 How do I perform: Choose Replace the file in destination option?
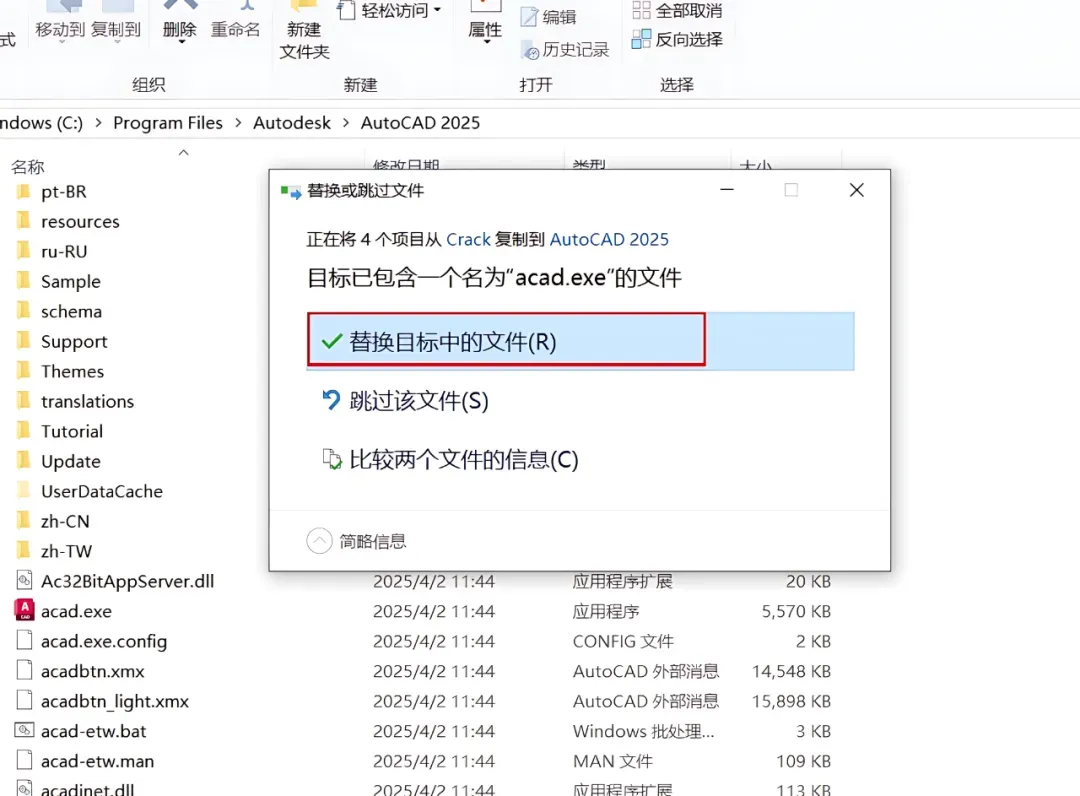coord(580,342)
